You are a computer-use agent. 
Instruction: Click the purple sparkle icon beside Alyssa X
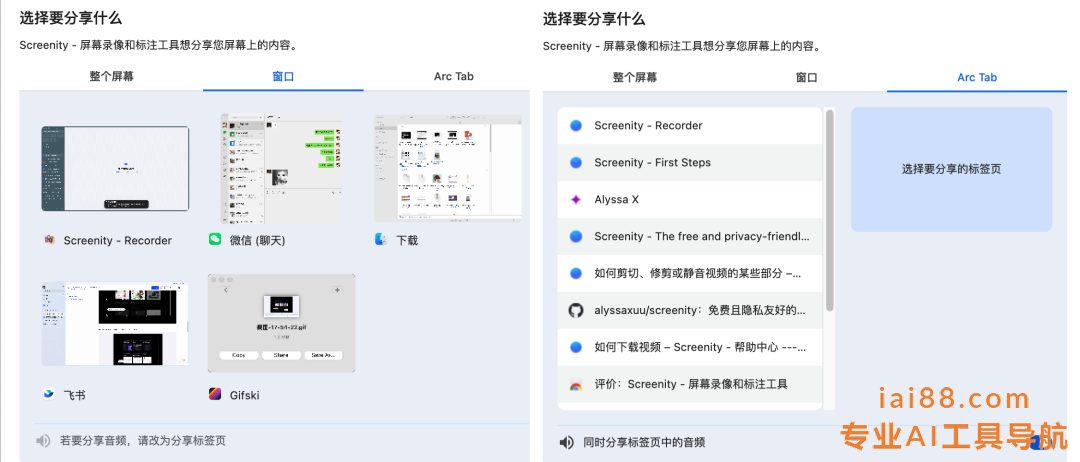click(576, 199)
